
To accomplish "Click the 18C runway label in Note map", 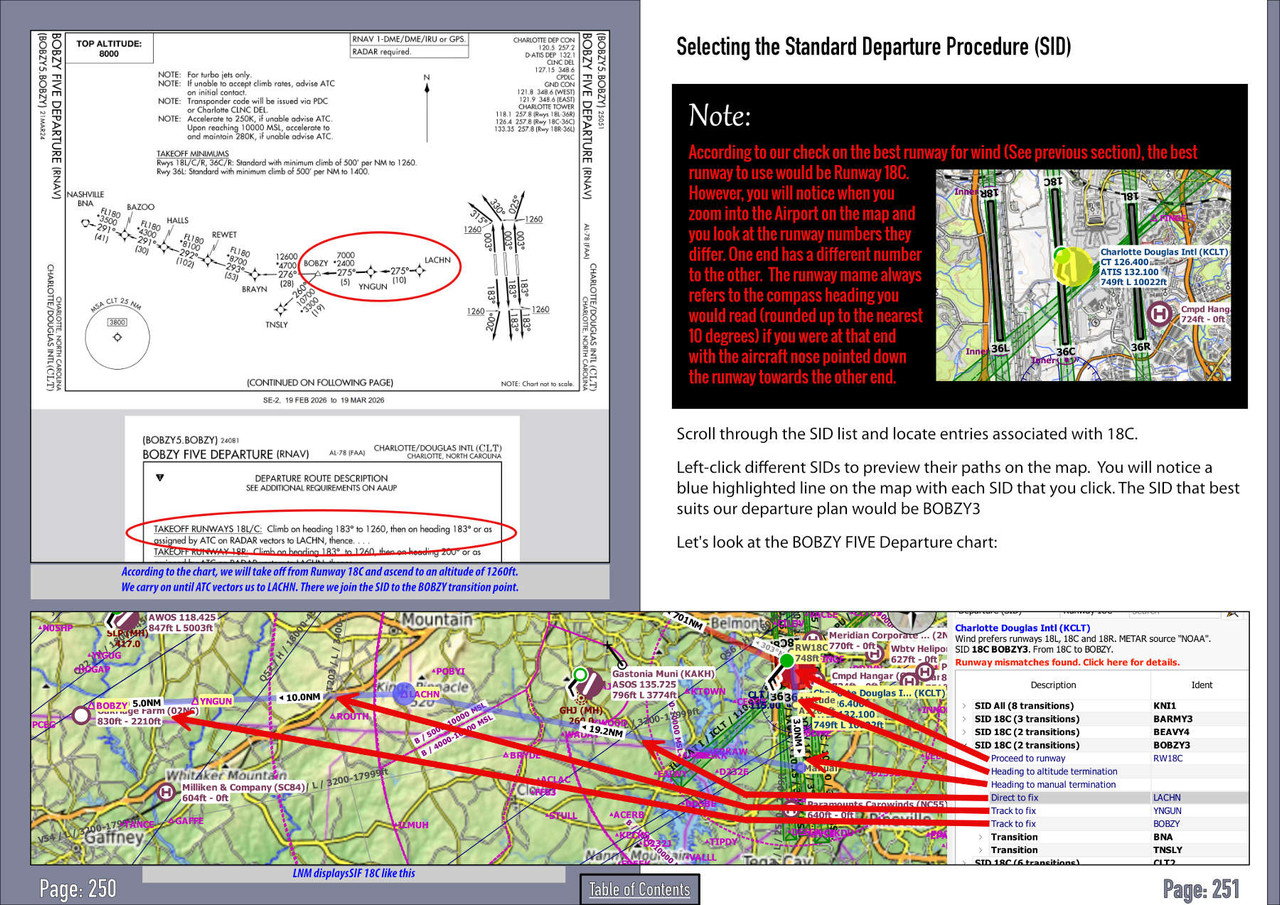I will 1053,182.
